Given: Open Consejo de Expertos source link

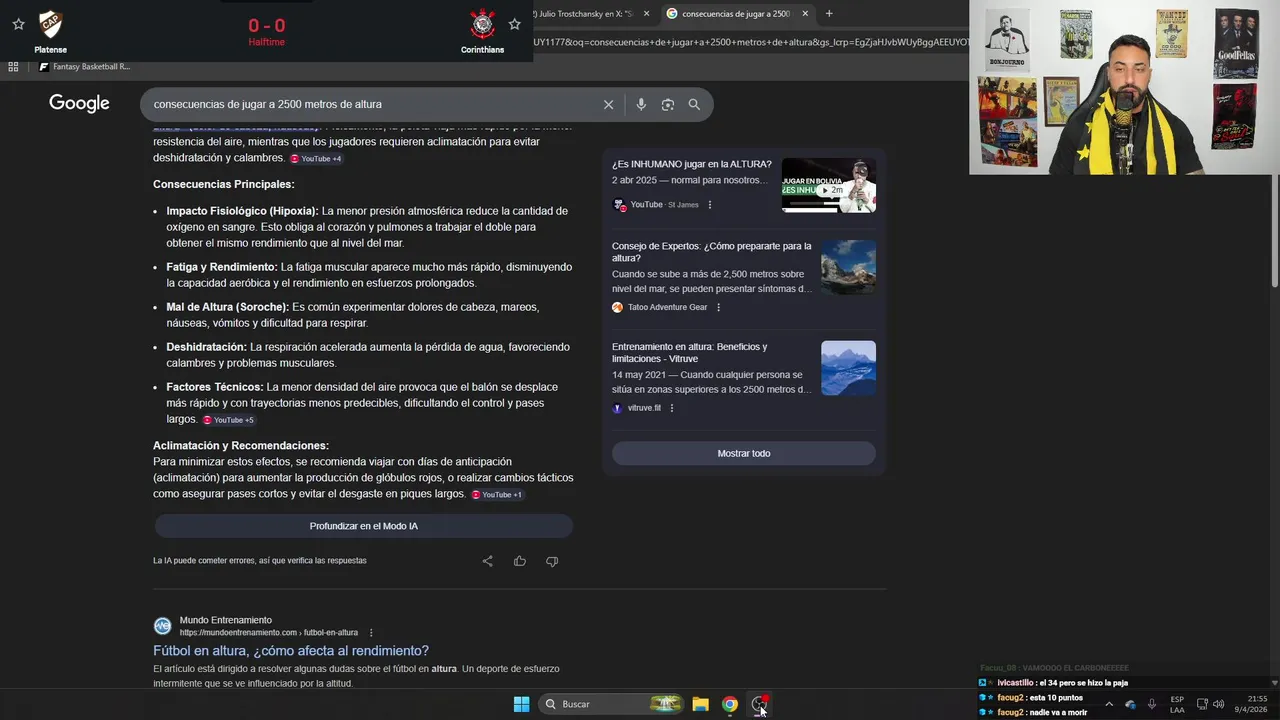Looking at the screenshot, I should (712, 252).
